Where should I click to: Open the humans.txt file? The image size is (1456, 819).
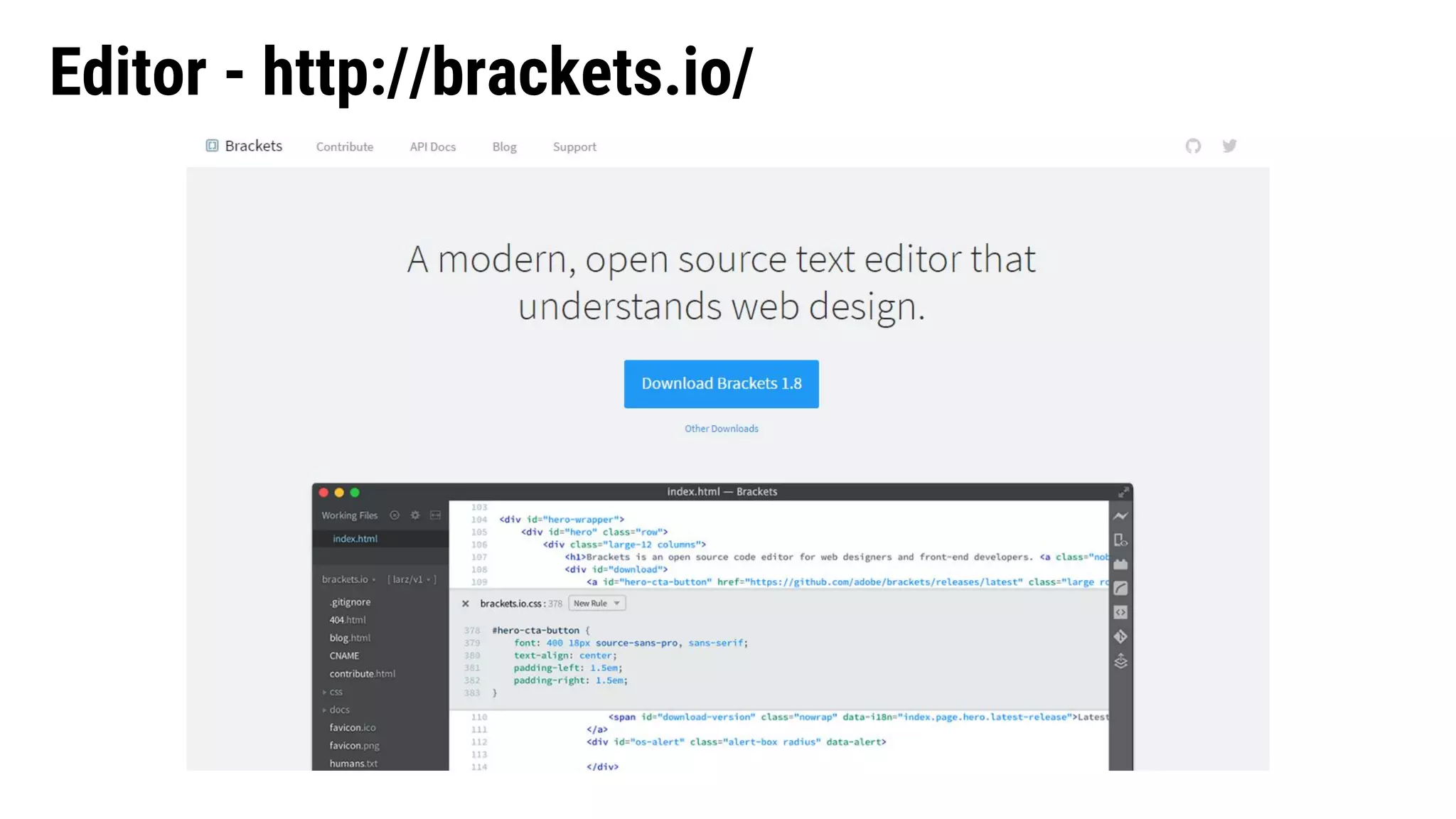353,764
